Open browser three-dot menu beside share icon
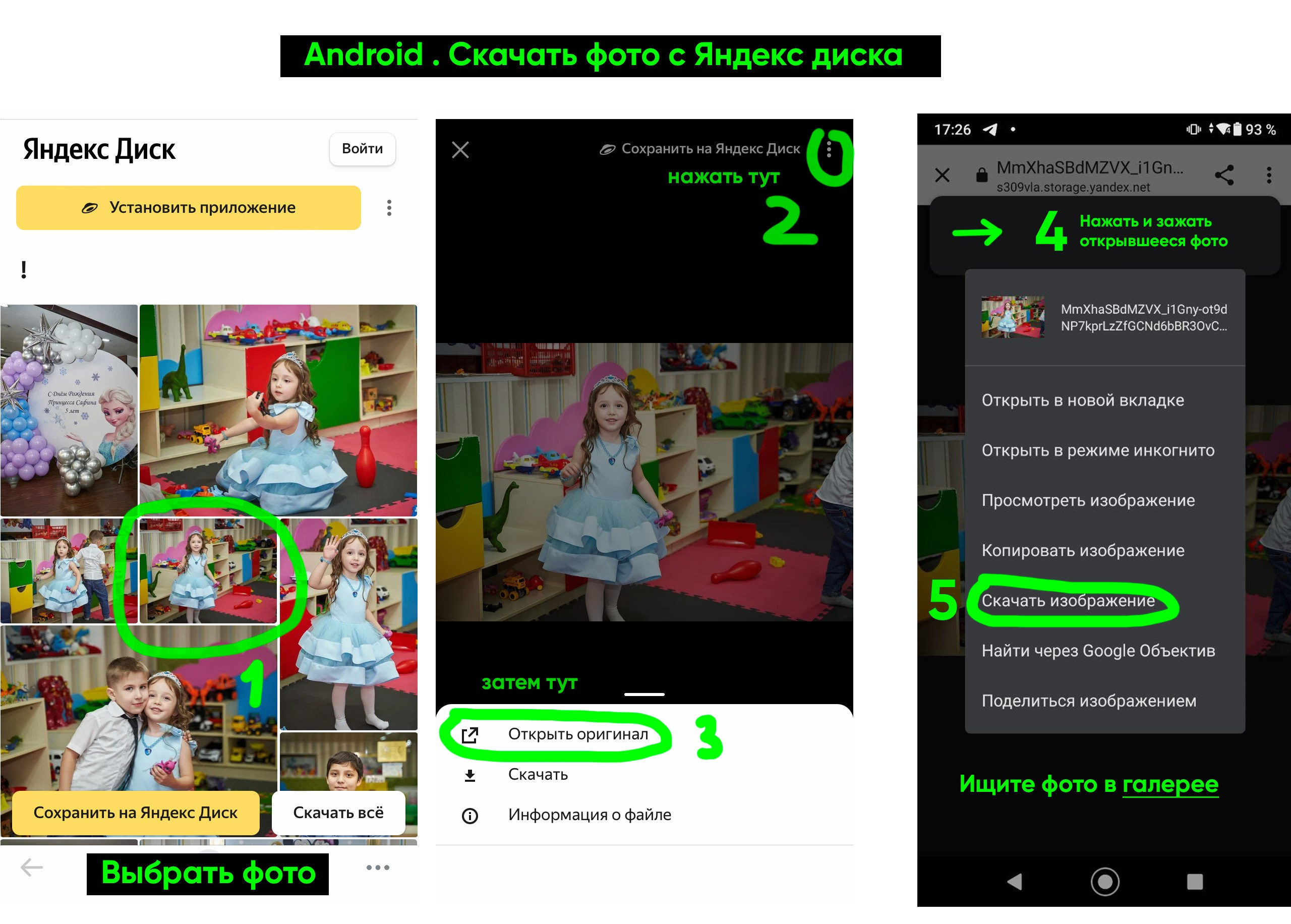Image resolution: width=1291 pixels, height=924 pixels. [x=1269, y=175]
